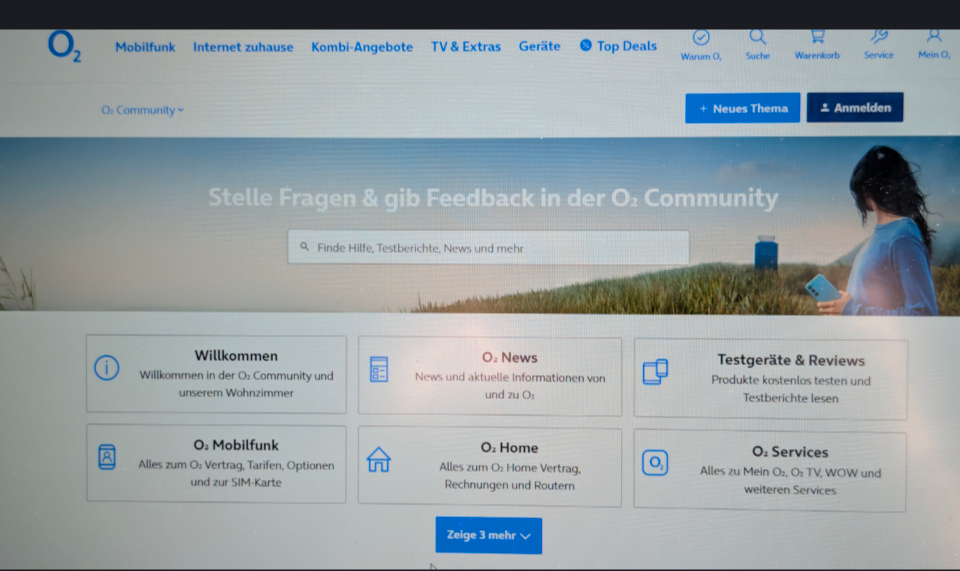Open the Internet zuhause menu

(x=243, y=47)
